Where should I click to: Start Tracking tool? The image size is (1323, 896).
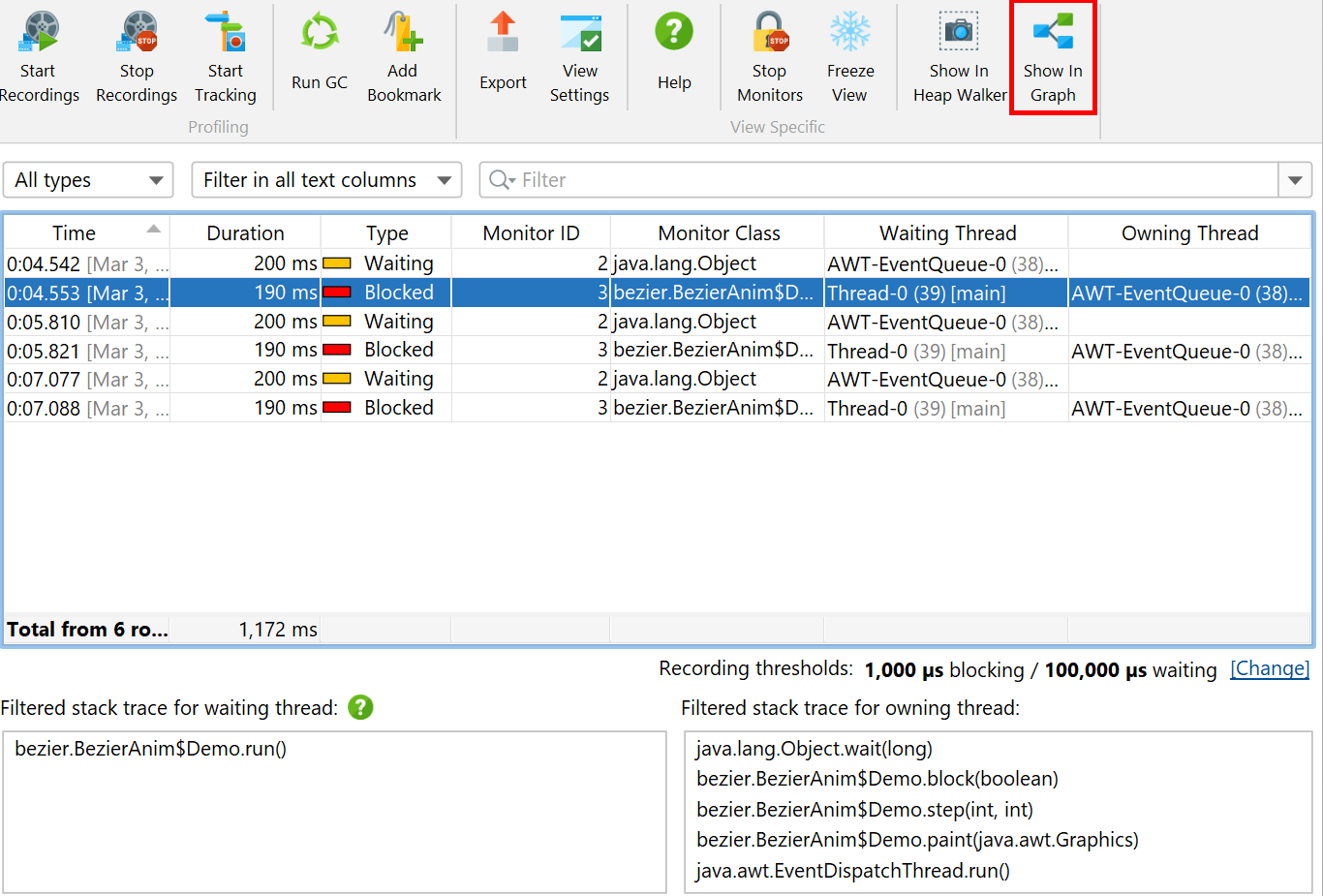click(x=226, y=58)
